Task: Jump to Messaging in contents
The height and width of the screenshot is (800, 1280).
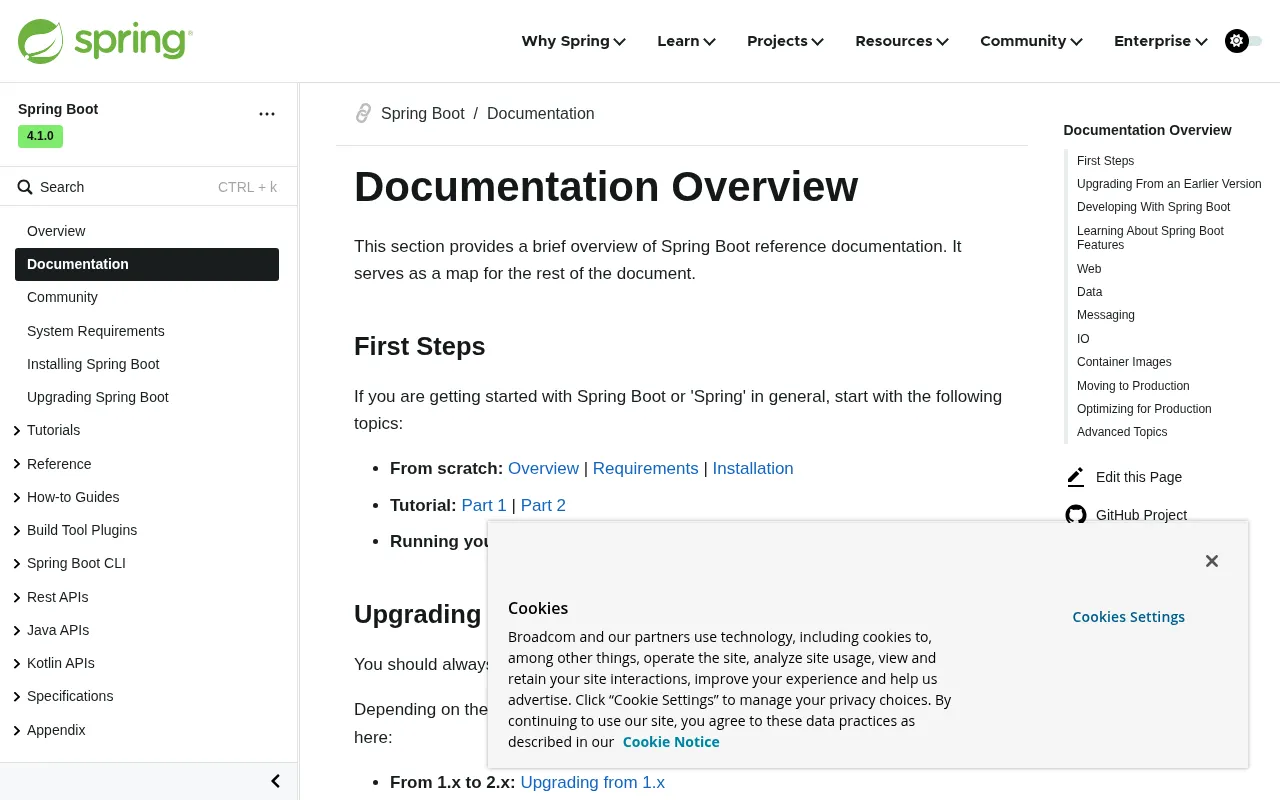Action: click(1106, 315)
